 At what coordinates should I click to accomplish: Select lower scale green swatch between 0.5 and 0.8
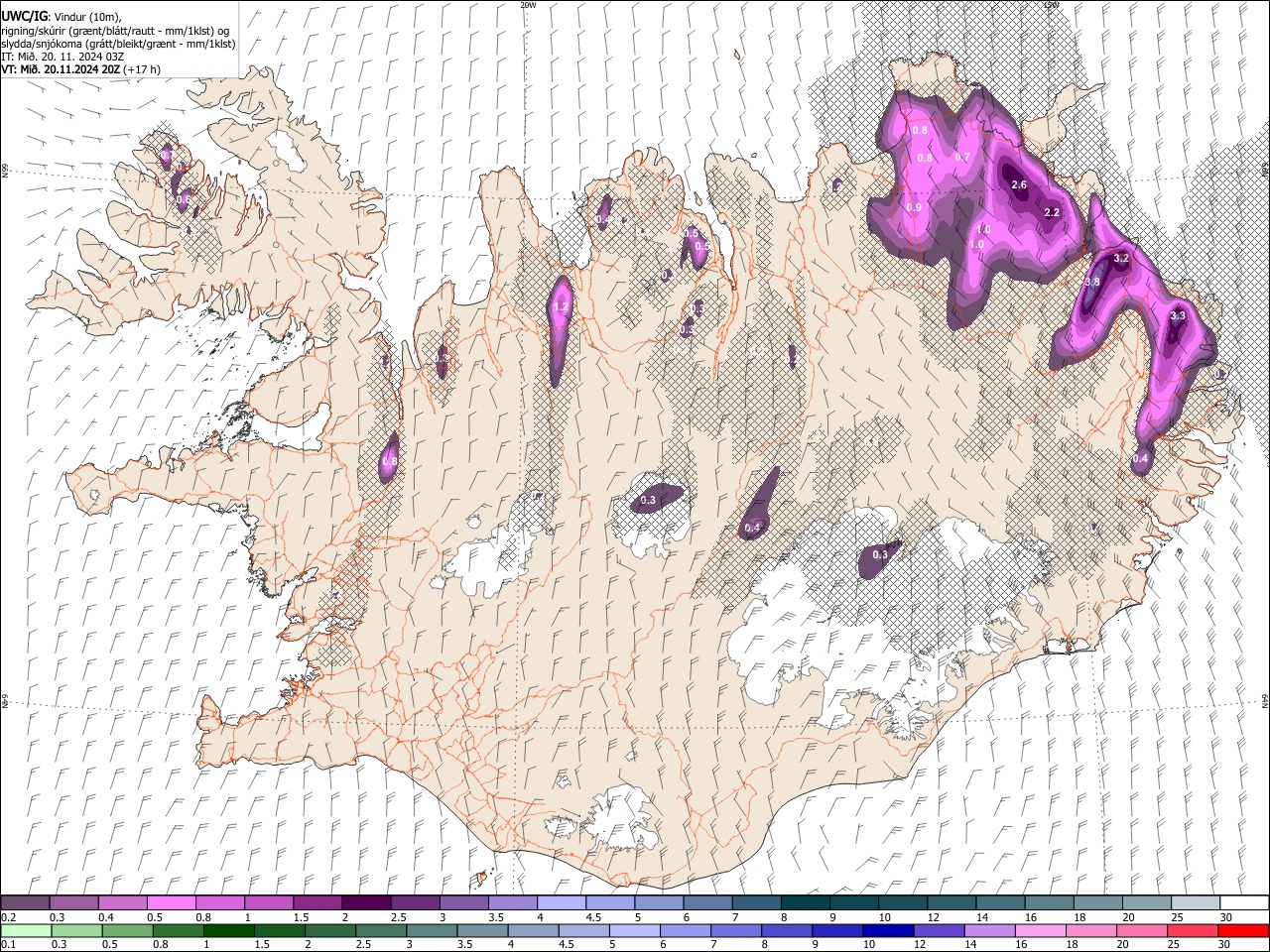coord(178,931)
